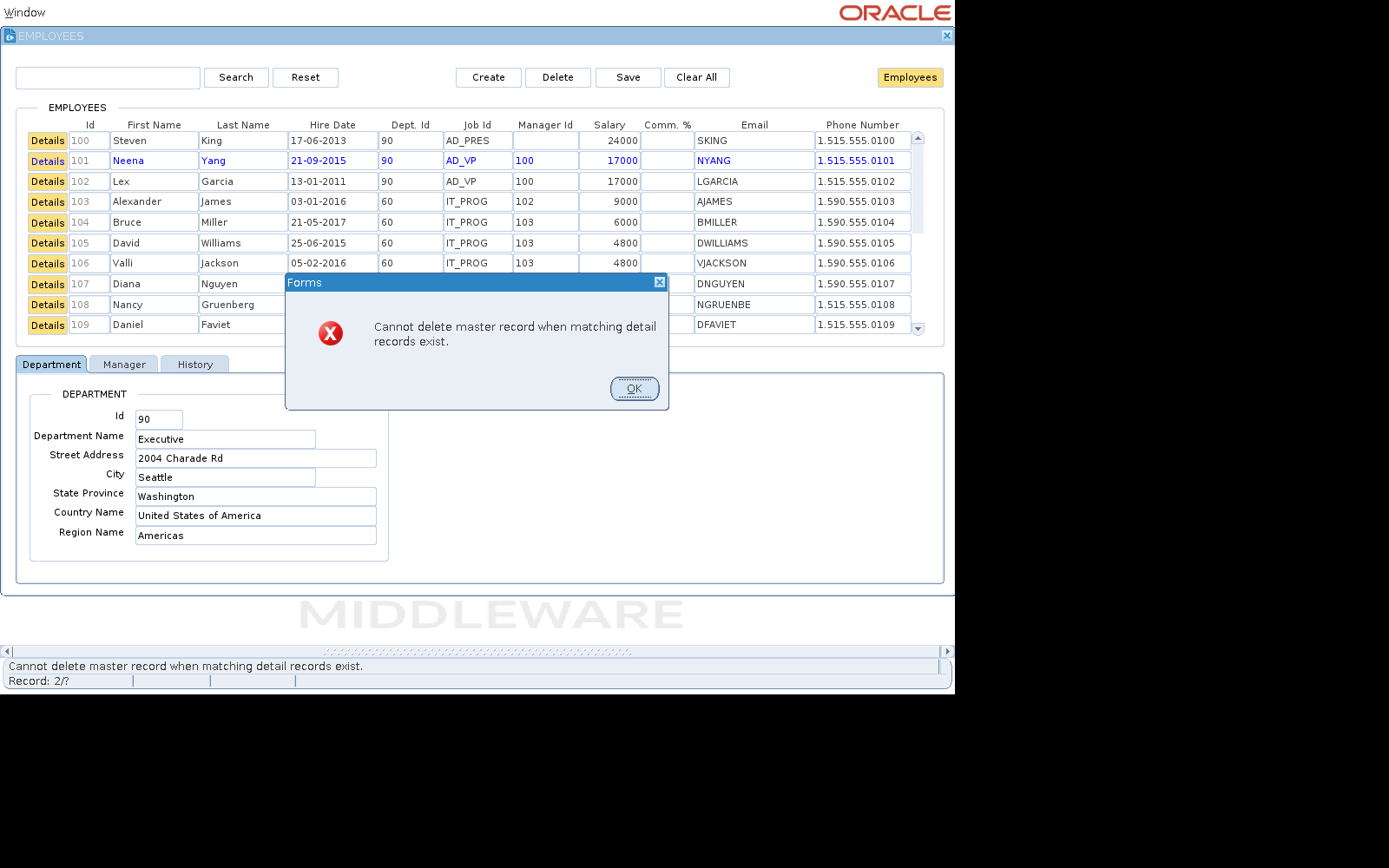Open the Window menu
The image size is (1389, 868).
25,13
